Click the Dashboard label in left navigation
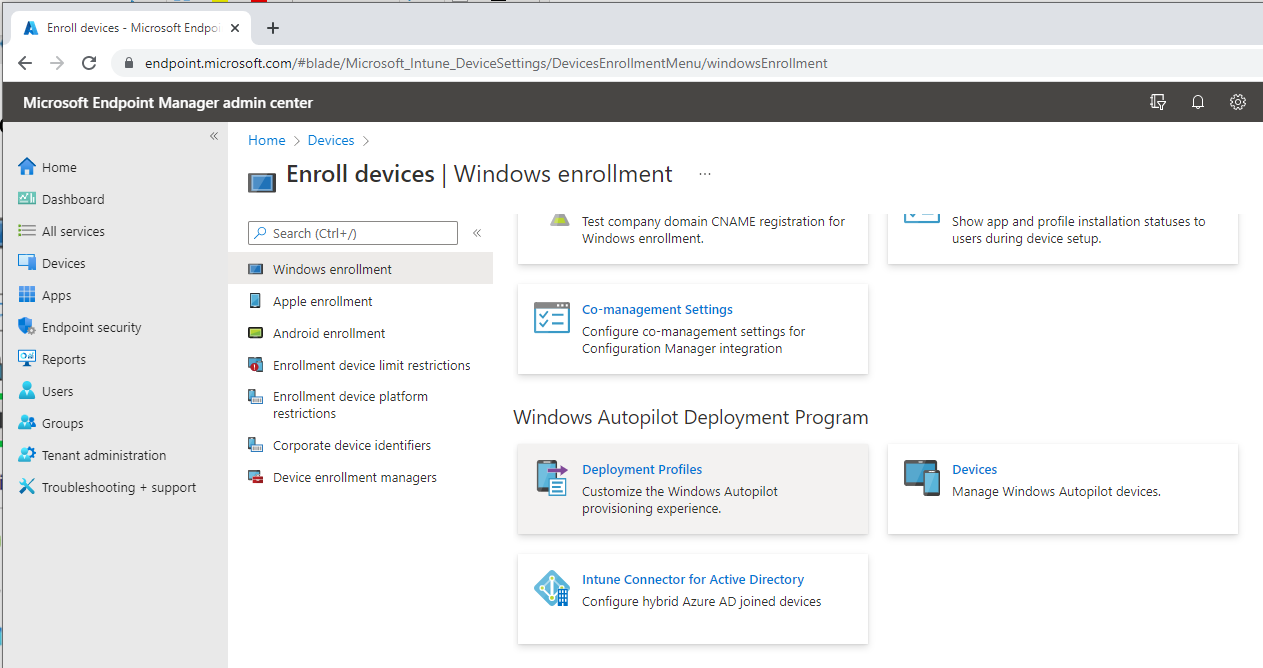 click(73, 199)
